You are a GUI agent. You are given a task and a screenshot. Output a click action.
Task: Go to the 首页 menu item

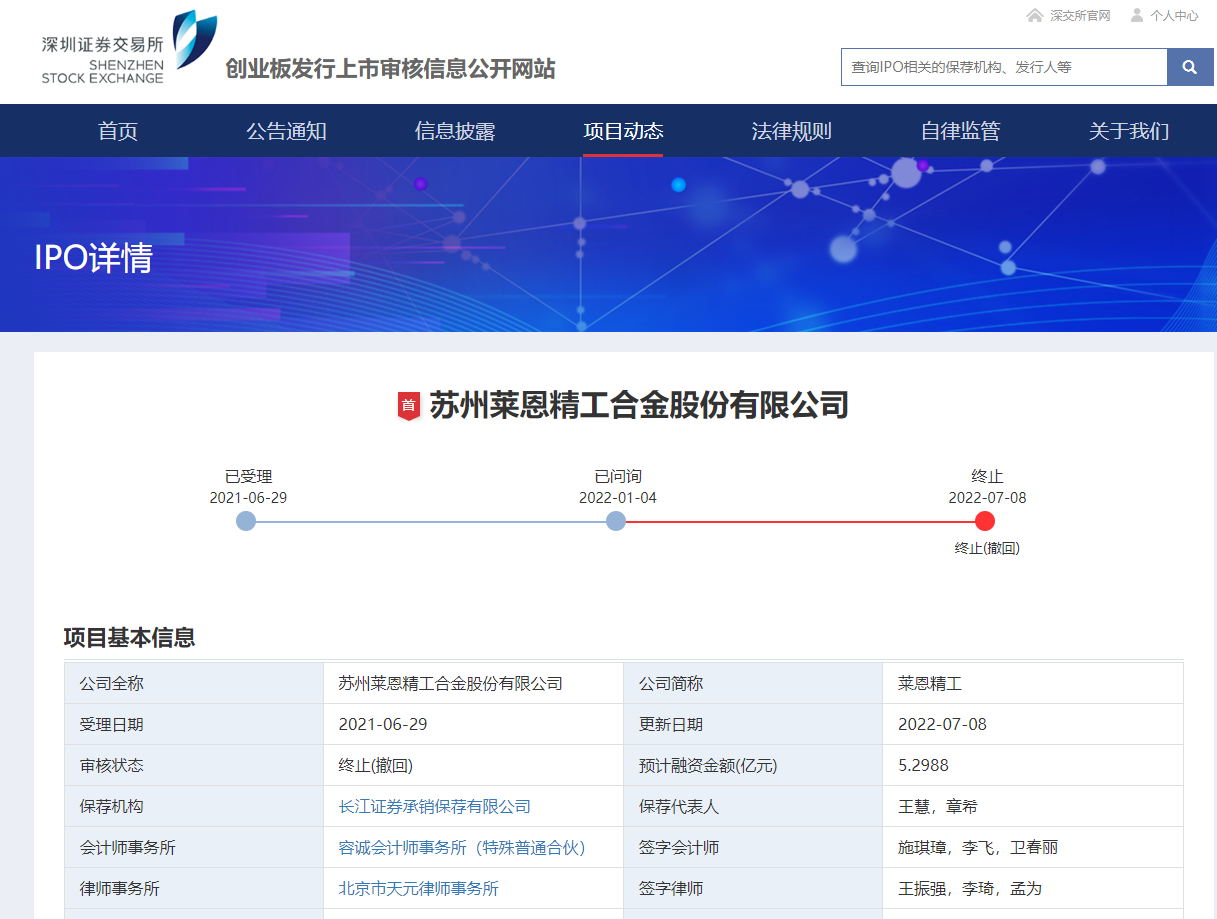(x=118, y=131)
